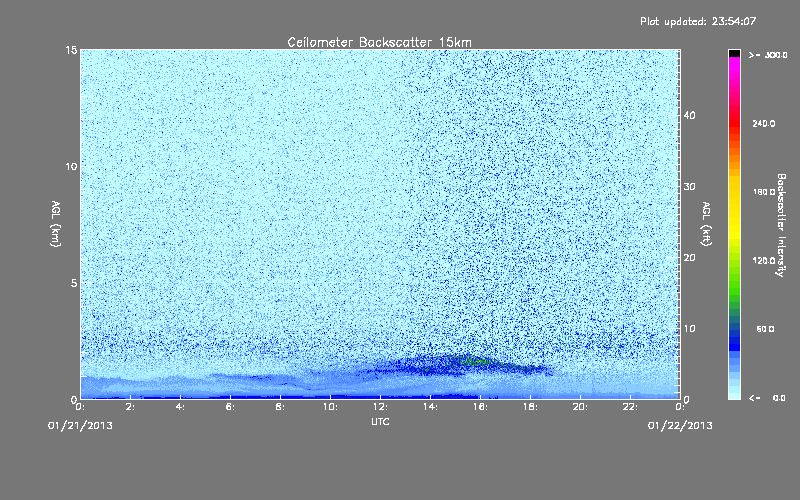Select the 'AGL (kft)' axis label
Screen dimensions: 800x500
[706, 223]
